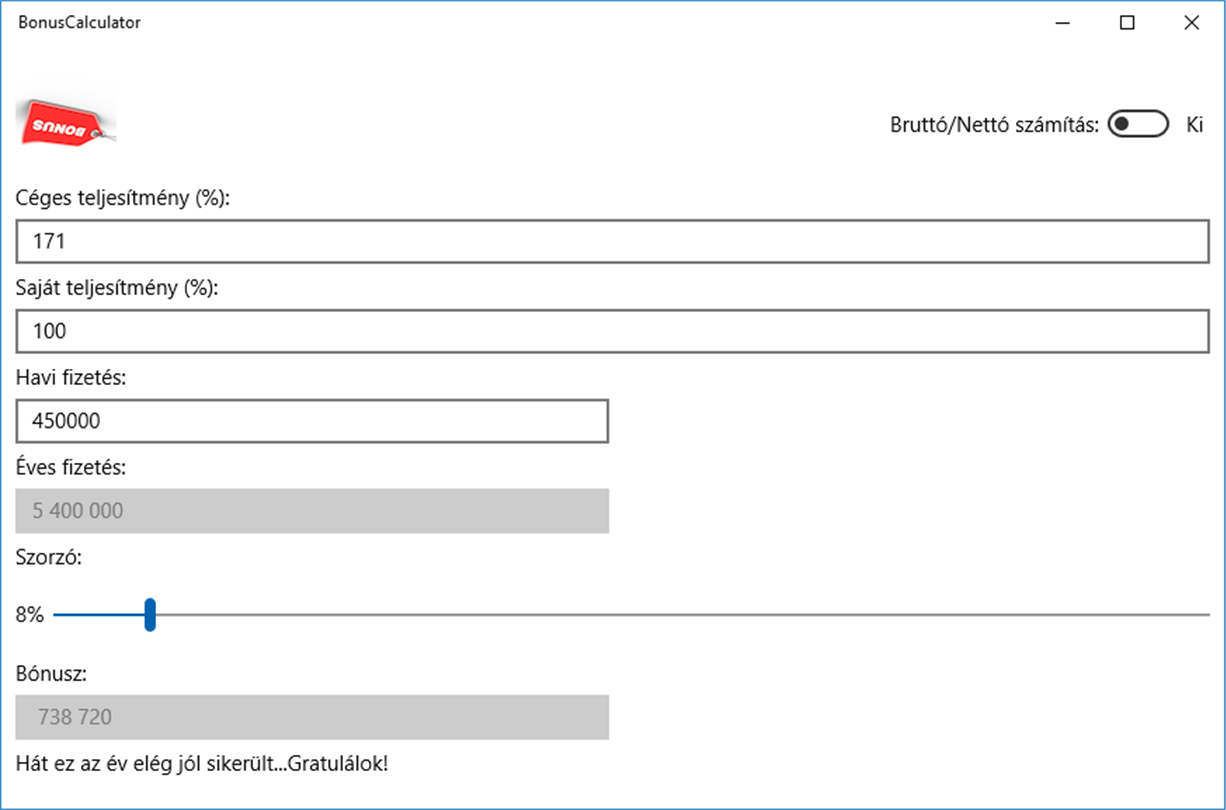
Task: Click the Céges teljesítmény input field
Action: (x=612, y=242)
